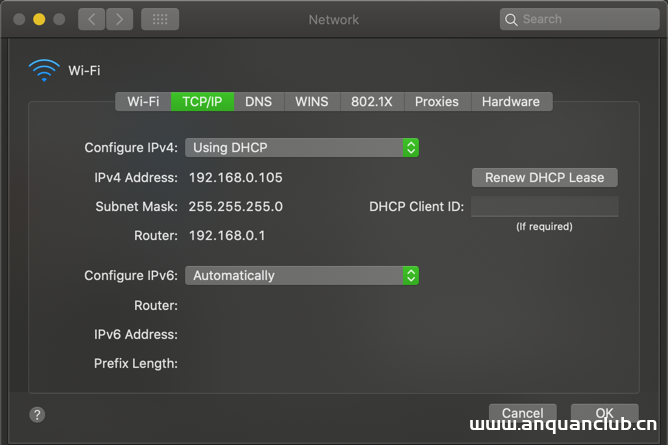Open the Configure IPv6 dropdown
This screenshot has height=445, width=668.
[x=301, y=275]
